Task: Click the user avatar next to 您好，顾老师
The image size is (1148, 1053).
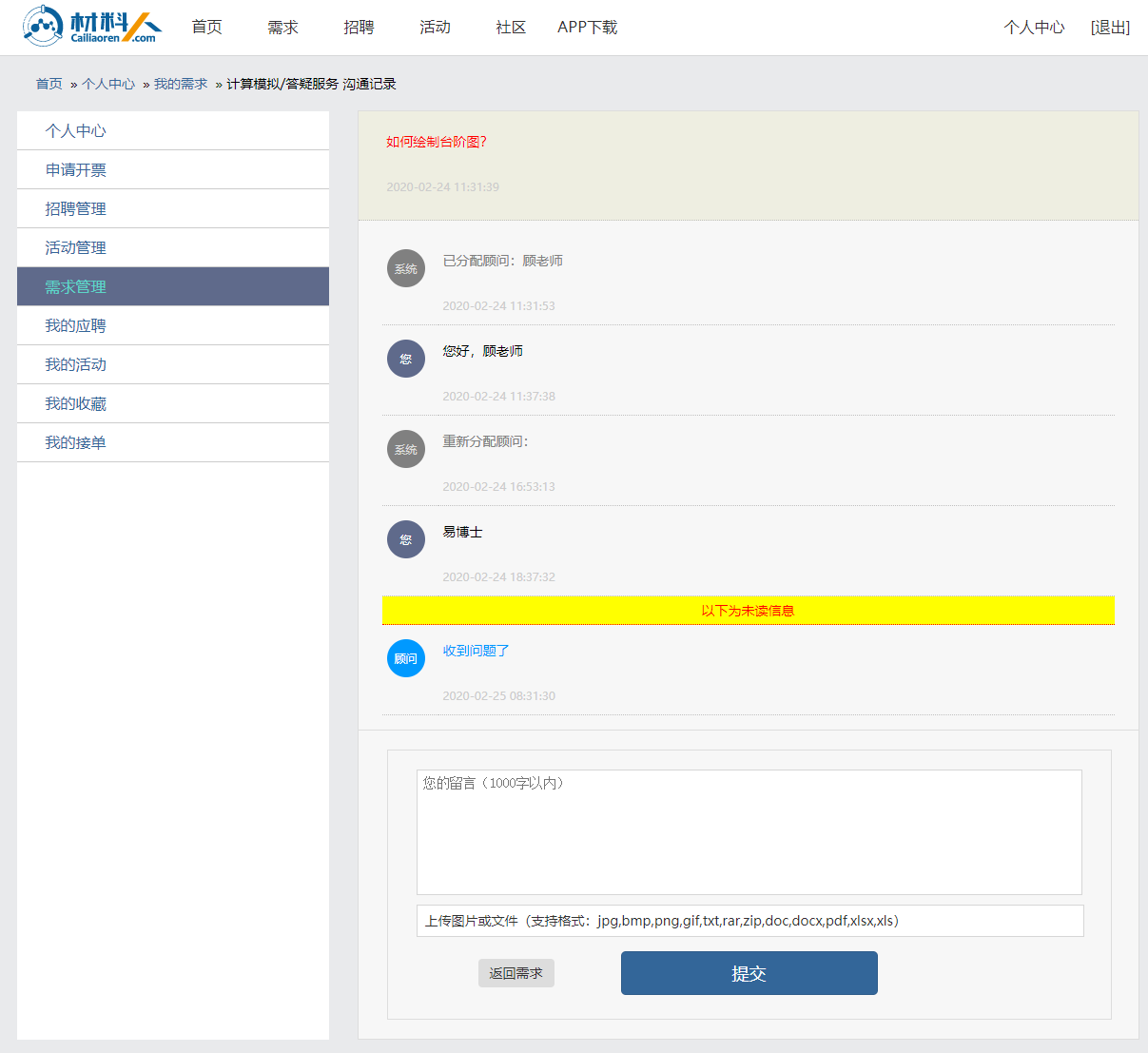Action: 406,359
